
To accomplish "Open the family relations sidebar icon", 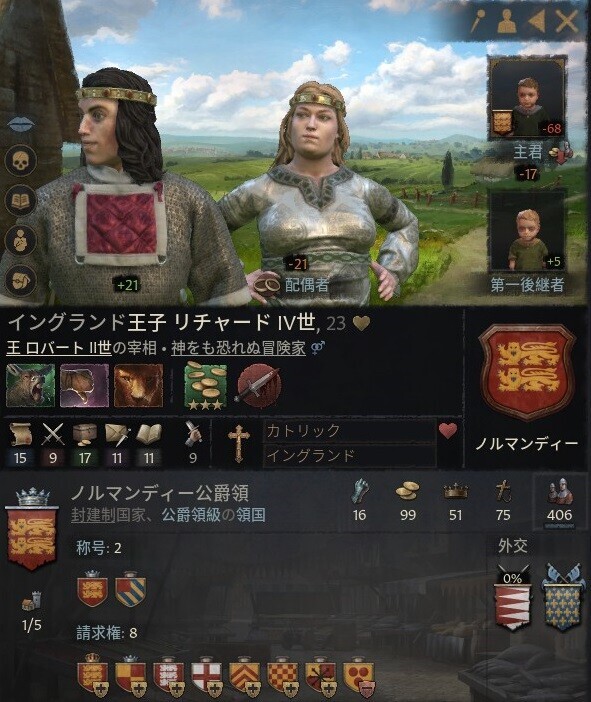I will (x=21, y=240).
